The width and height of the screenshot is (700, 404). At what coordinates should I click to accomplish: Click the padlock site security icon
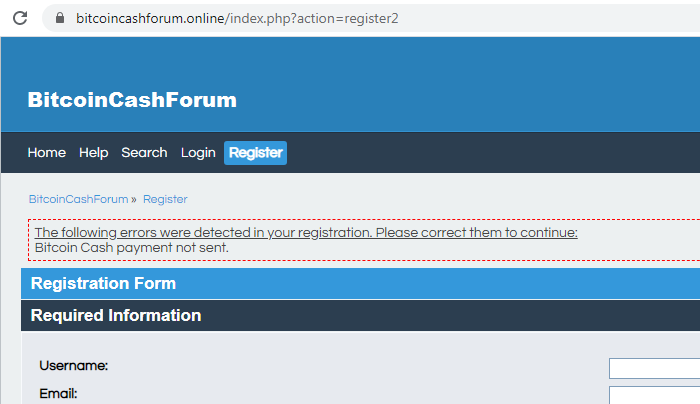(60, 18)
